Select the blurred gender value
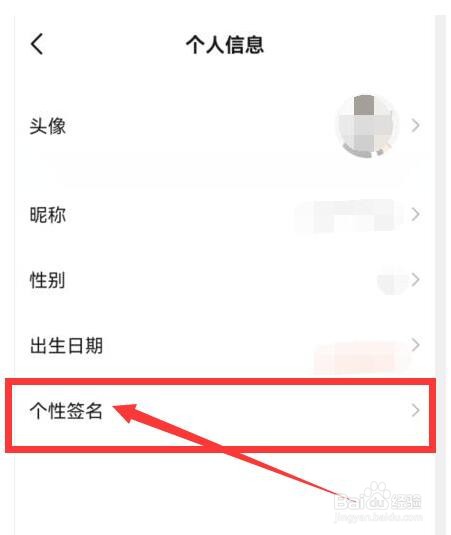Screen dimensions: 451x535 pyautogui.click(x=392, y=281)
